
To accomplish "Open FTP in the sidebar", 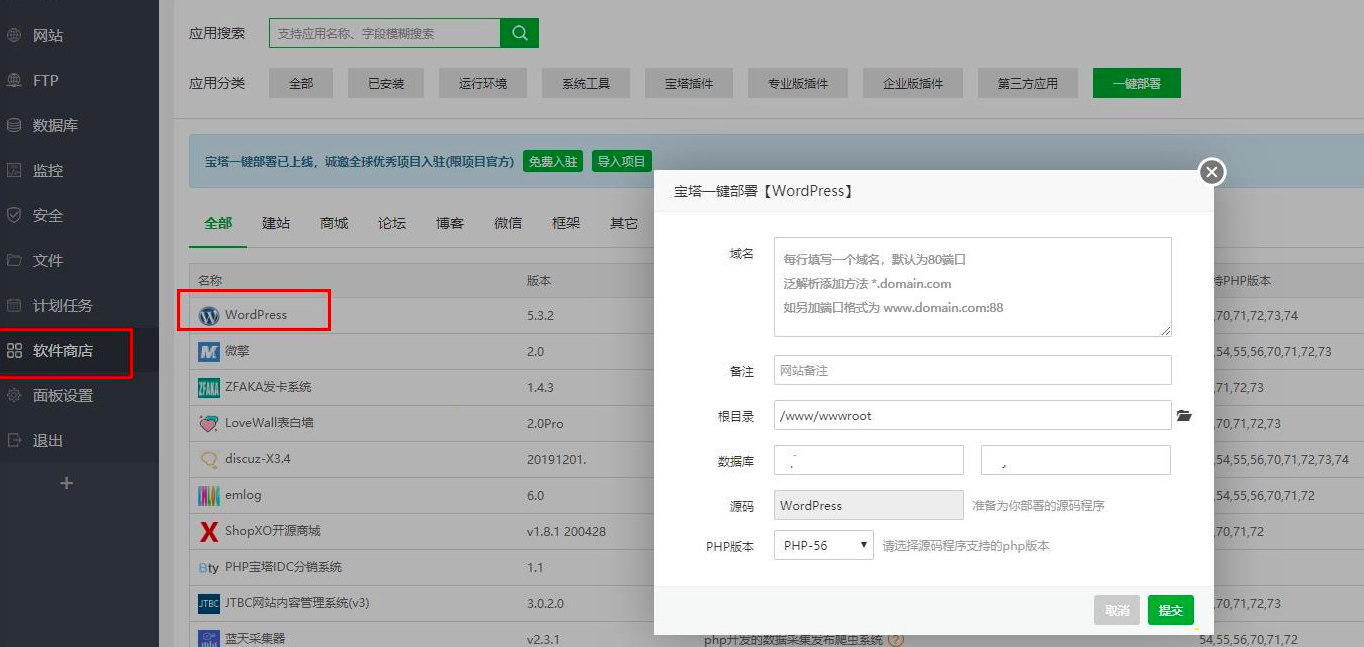I will pyautogui.click(x=46, y=80).
